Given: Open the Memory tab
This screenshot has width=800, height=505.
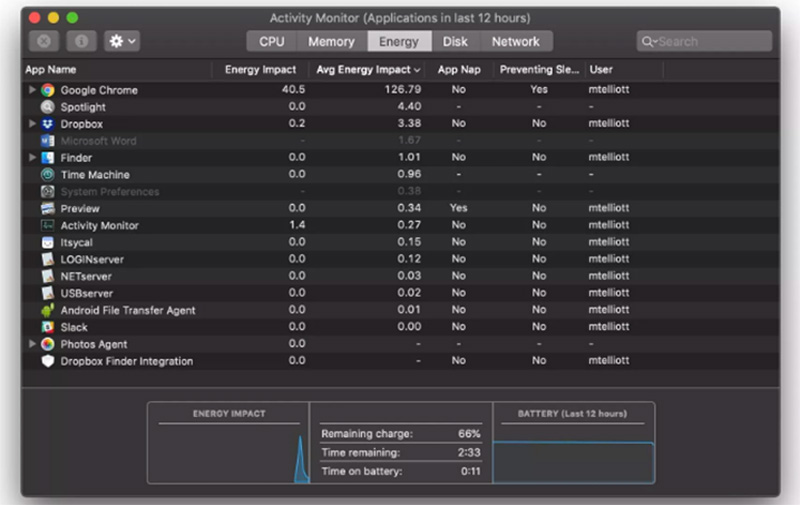Looking at the screenshot, I should tap(331, 42).
